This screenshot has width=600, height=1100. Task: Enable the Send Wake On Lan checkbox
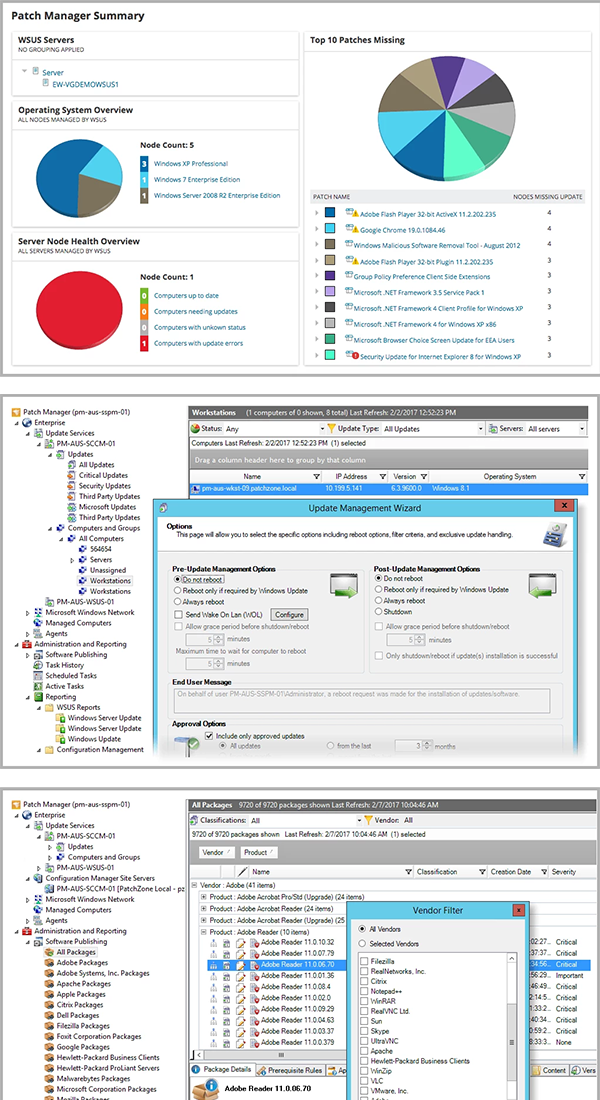coord(178,615)
